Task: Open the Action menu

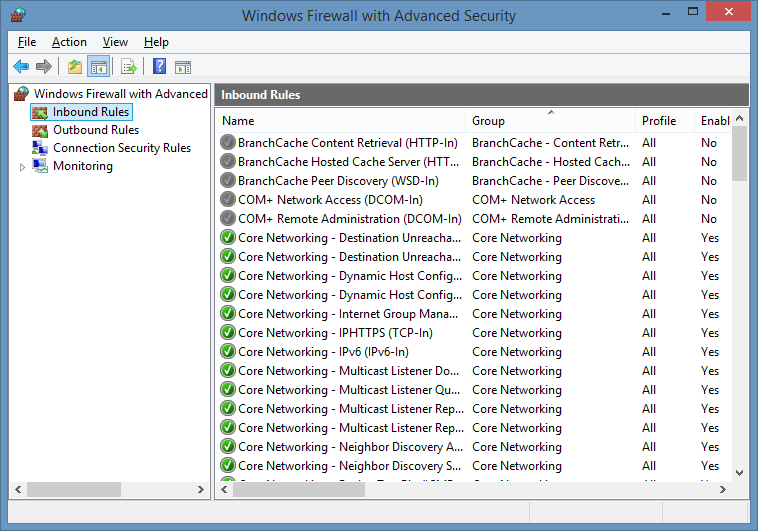Action: (x=69, y=42)
